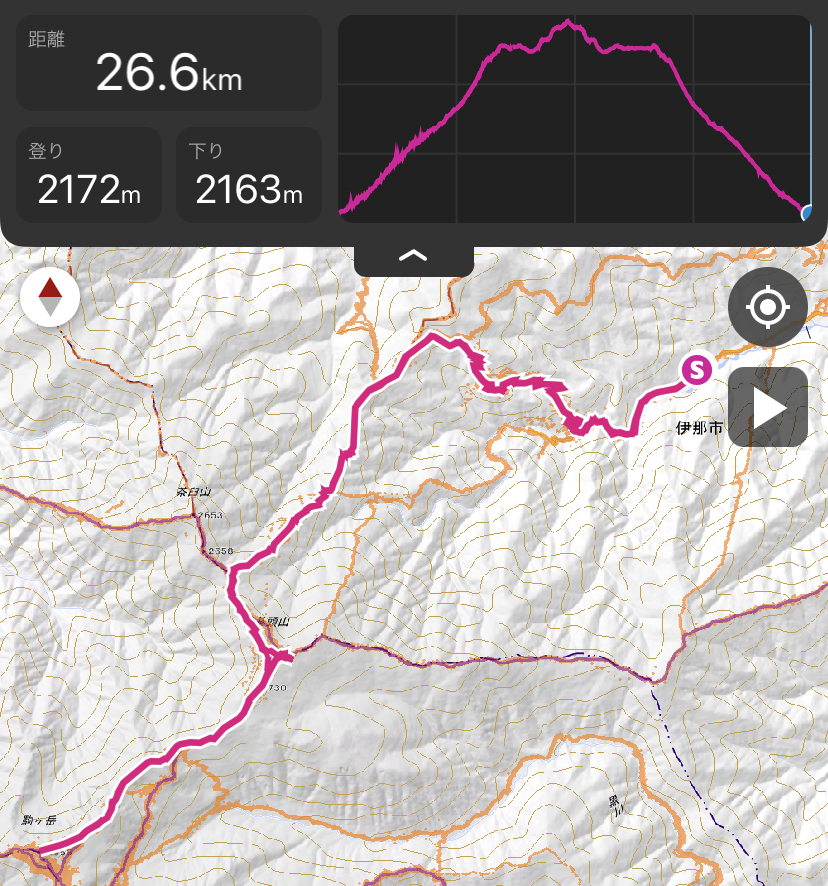
Task: Open the 距離 26.6km distance card
Action: point(169,63)
